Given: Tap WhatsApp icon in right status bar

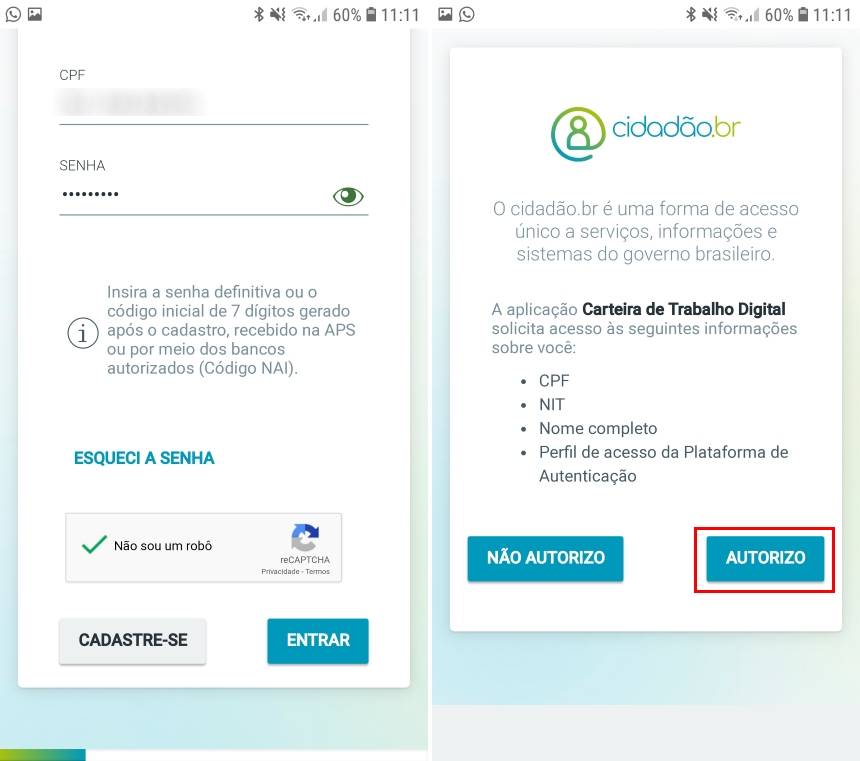Looking at the screenshot, I should 467,14.
